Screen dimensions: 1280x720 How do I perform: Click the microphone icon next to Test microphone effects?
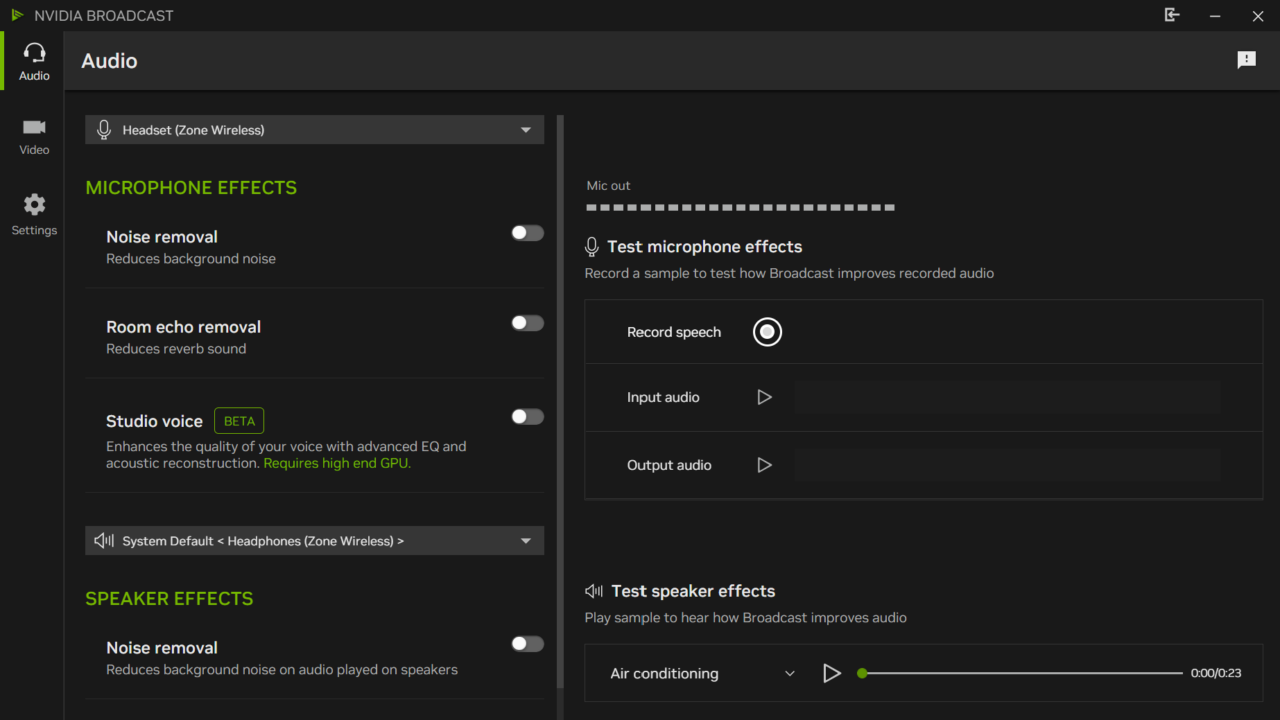click(x=591, y=245)
